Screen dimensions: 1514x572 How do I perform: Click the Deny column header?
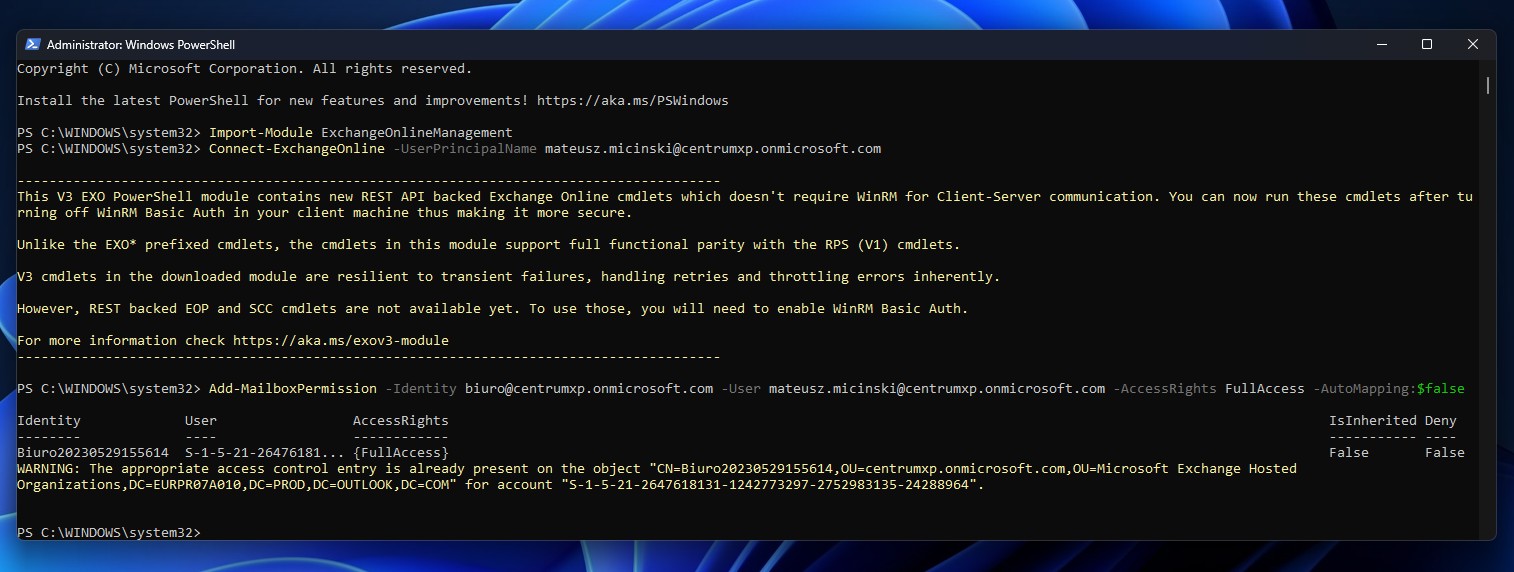[x=1441, y=420]
